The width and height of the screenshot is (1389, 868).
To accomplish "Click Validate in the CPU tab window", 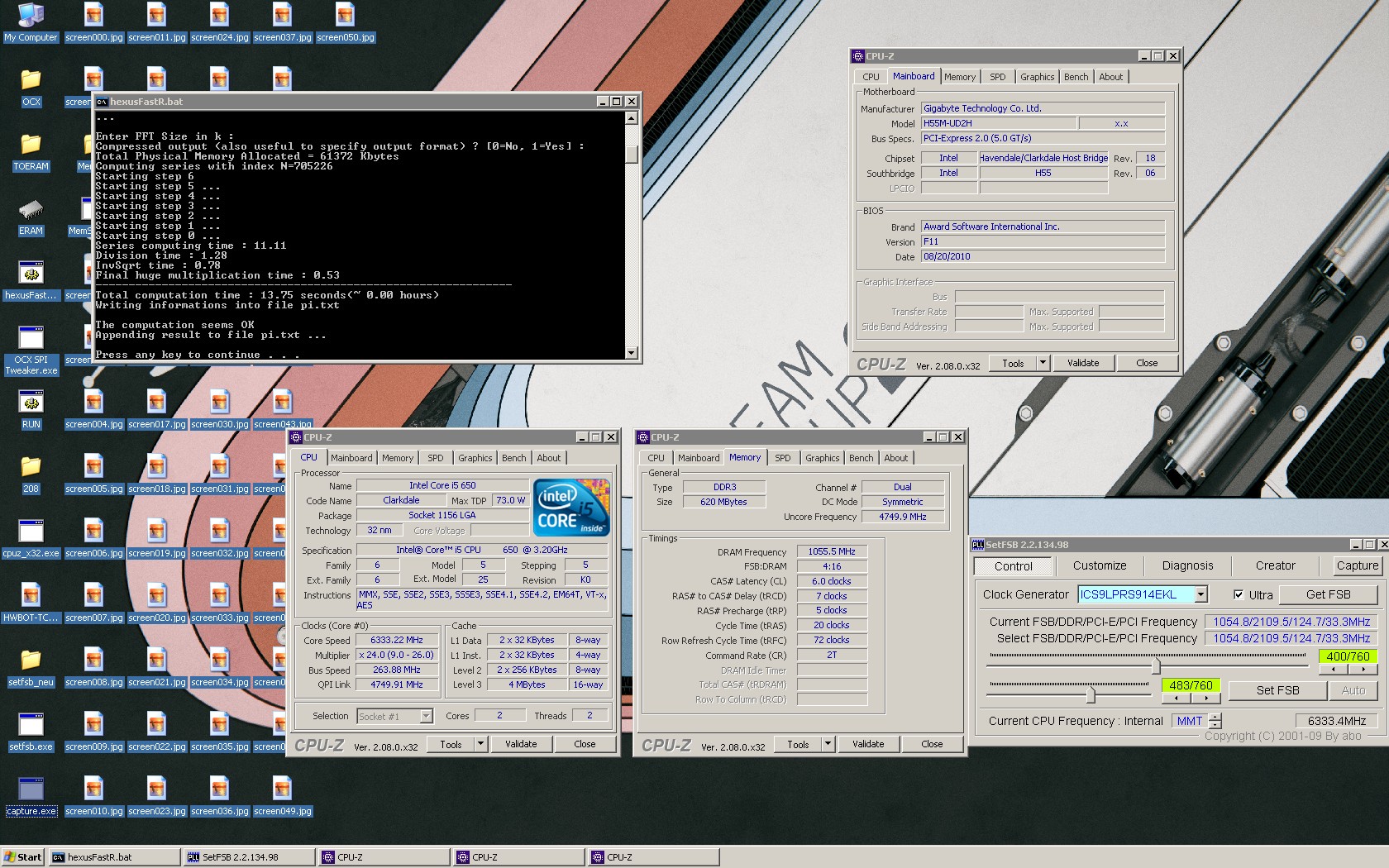I will tap(521, 744).
